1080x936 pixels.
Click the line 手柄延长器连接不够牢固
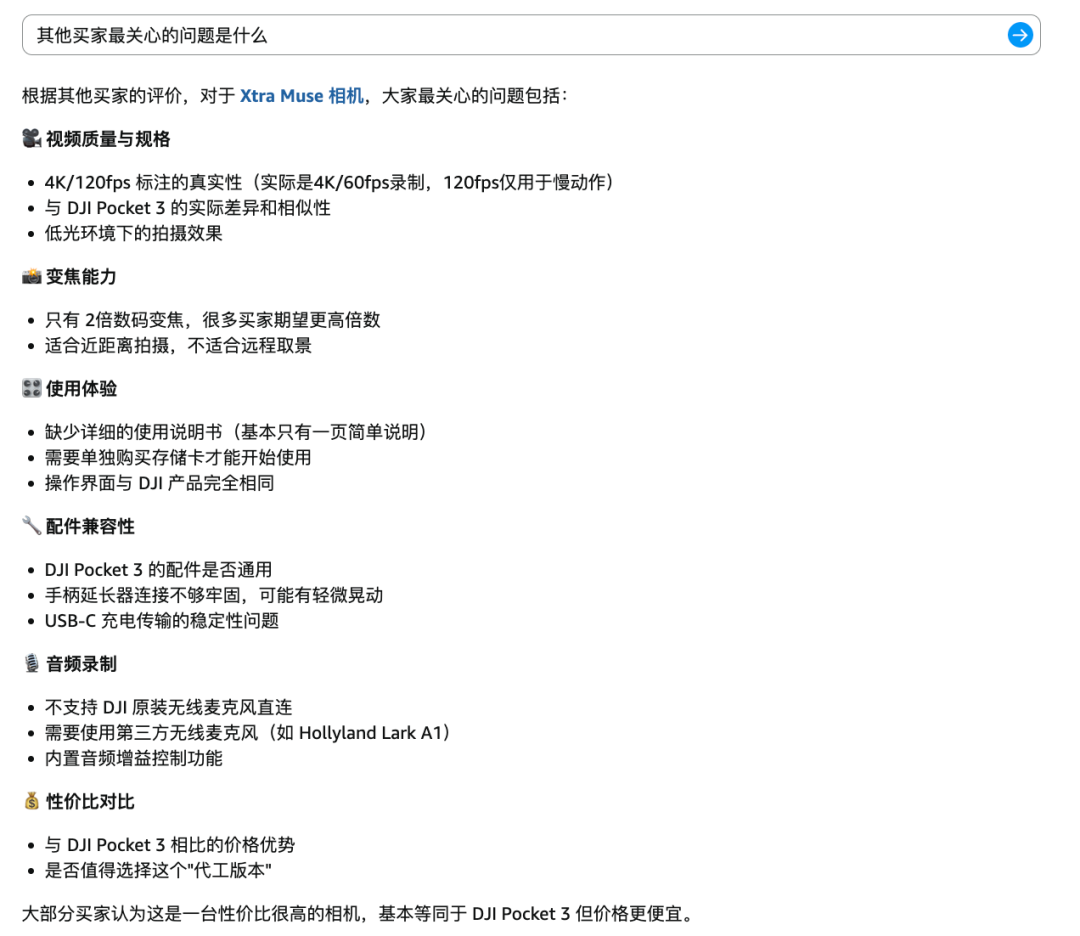(214, 596)
